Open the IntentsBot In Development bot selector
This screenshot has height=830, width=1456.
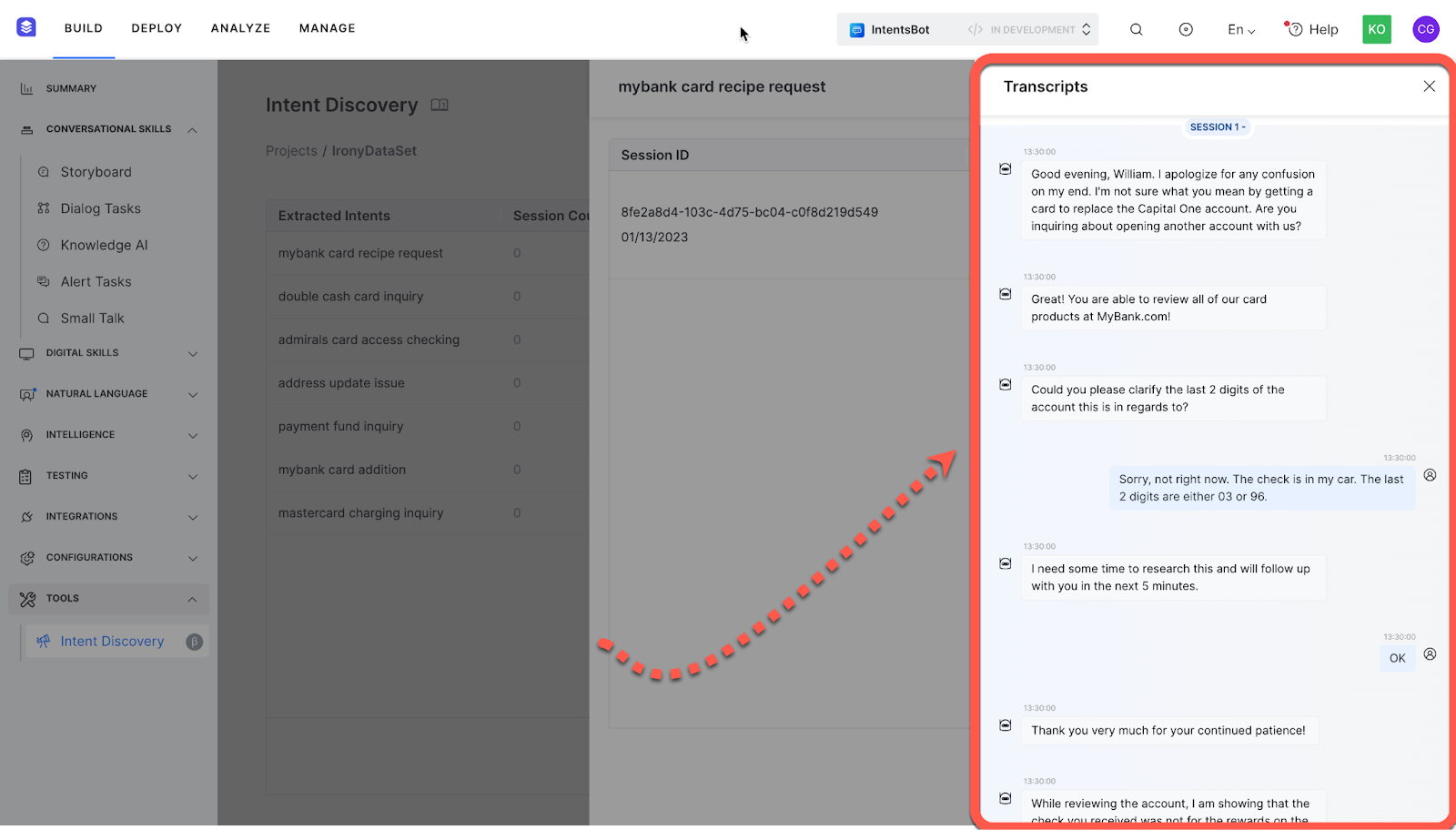(967, 29)
